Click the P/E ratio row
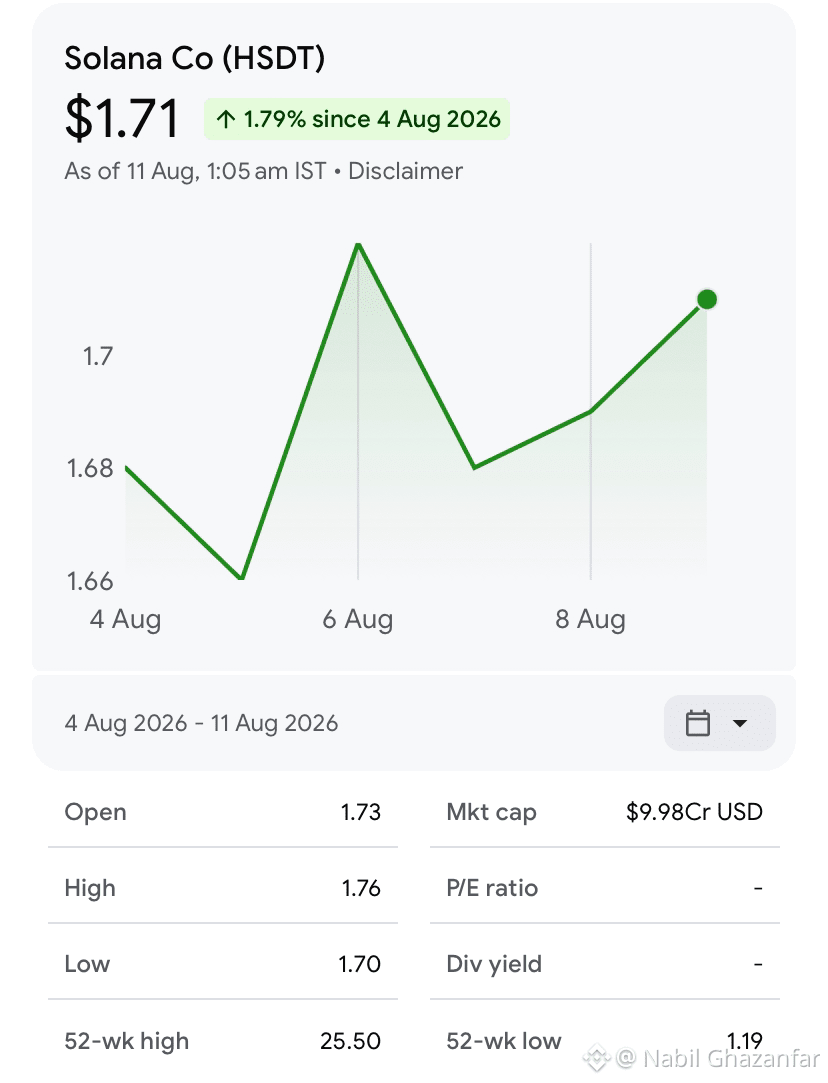 click(x=604, y=888)
